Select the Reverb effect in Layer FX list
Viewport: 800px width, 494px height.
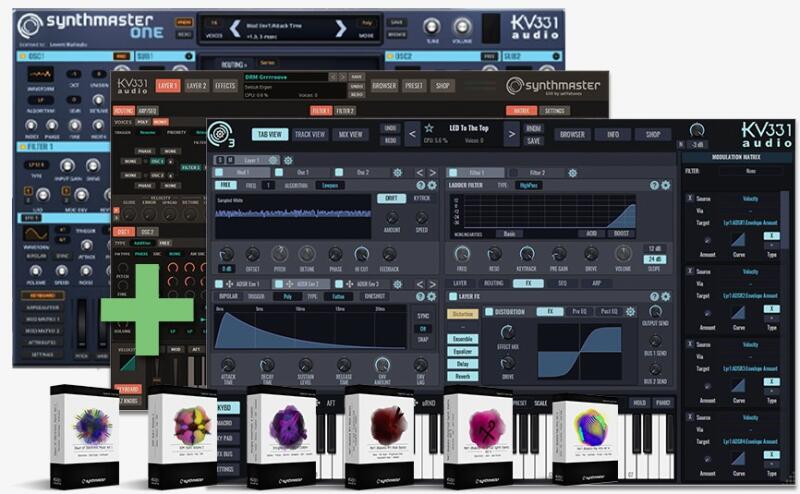(x=463, y=377)
